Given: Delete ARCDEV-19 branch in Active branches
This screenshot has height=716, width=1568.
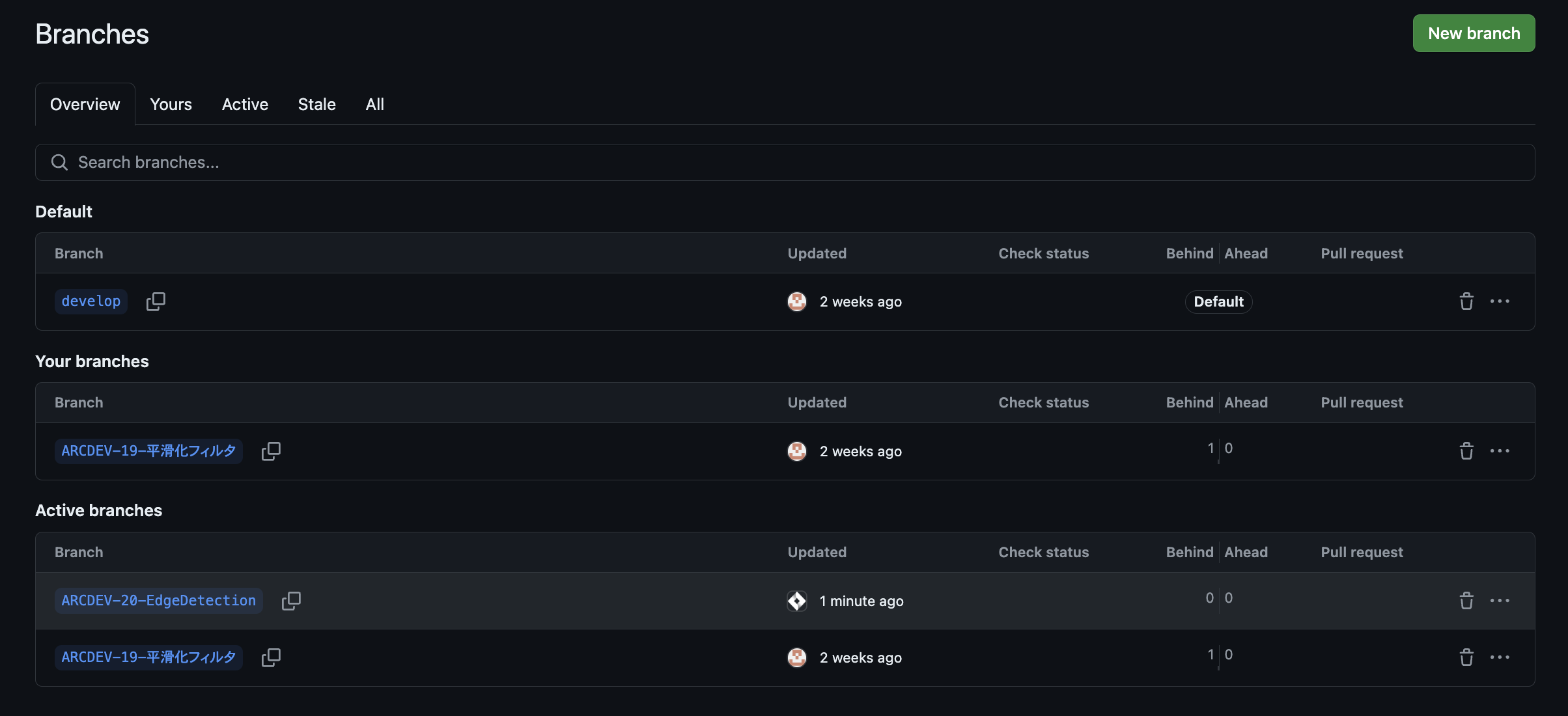Looking at the screenshot, I should (x=1466, y=657).
